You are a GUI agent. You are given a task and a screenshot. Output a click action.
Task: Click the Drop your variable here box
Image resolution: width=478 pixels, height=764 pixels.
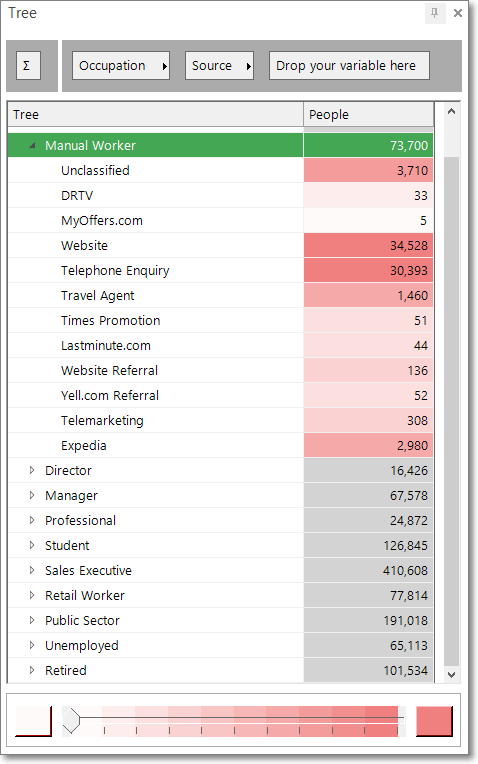pyautogui.click(x=349, y=66)
